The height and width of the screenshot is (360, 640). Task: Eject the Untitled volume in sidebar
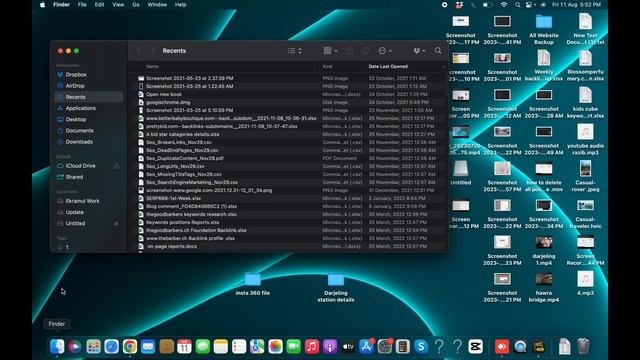[x=116, y=223]
